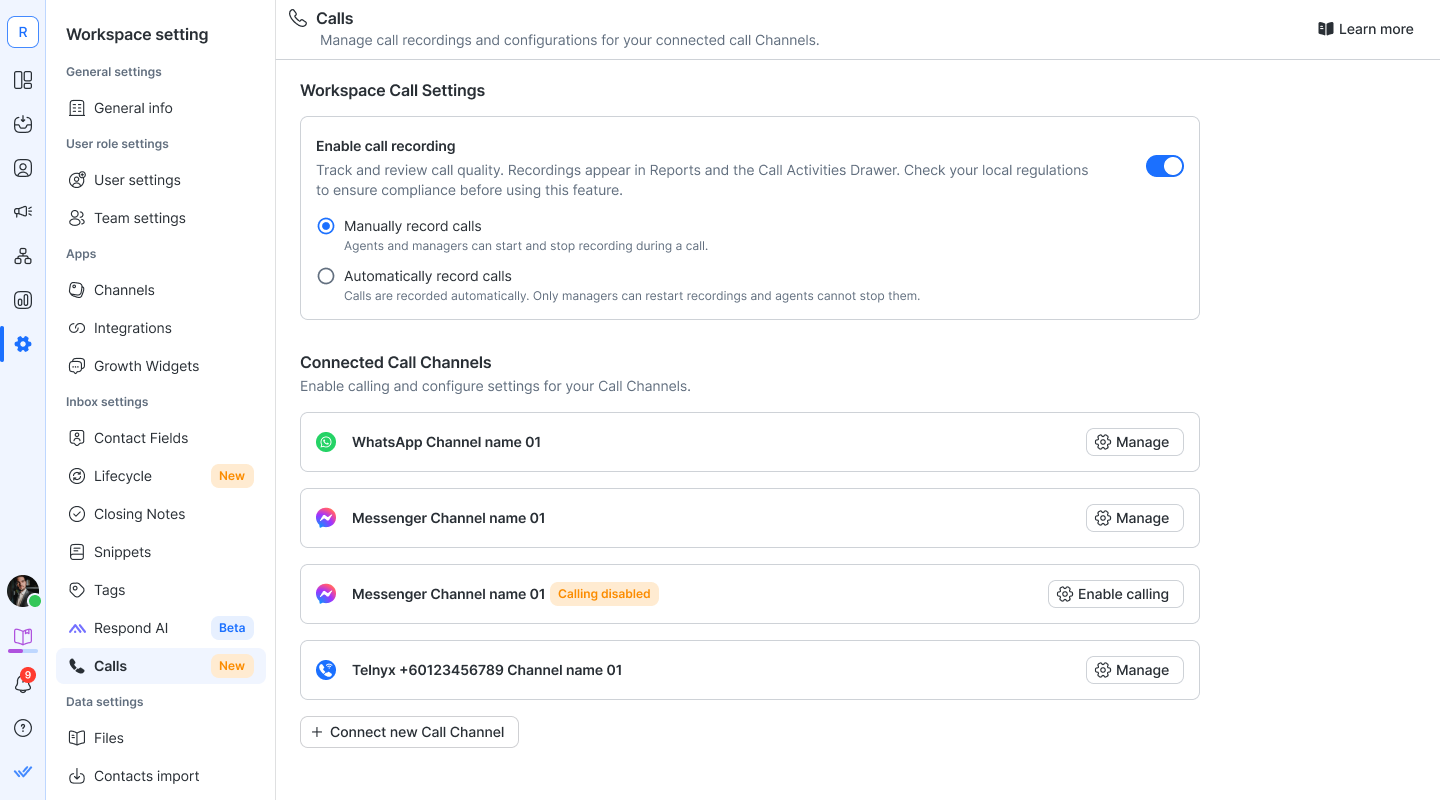
Task: Turn off the Enable call recording toggle
Action: [1164, 166]
